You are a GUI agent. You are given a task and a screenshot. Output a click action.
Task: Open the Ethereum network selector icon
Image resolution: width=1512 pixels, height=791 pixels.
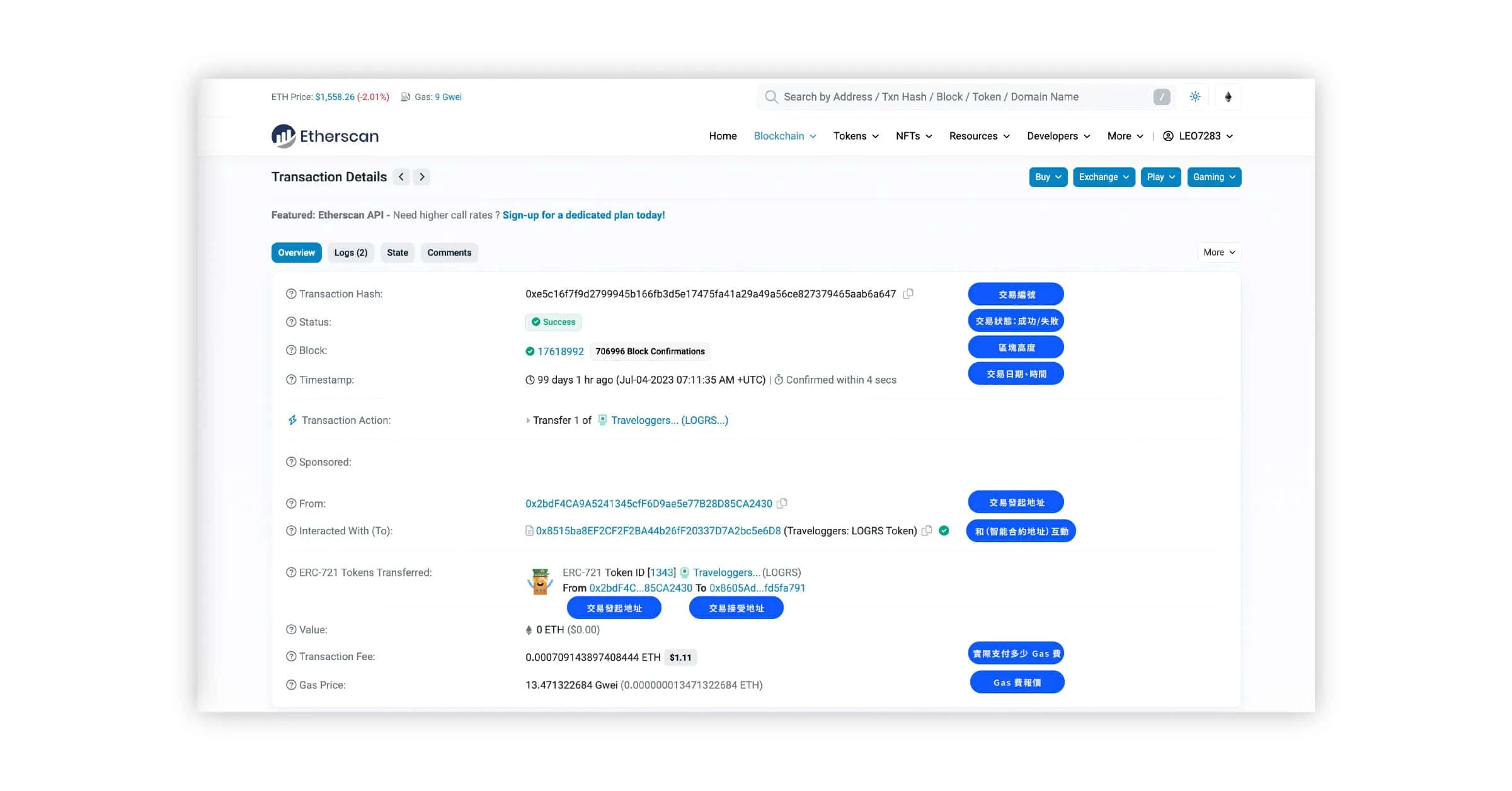click(1228, 97)
